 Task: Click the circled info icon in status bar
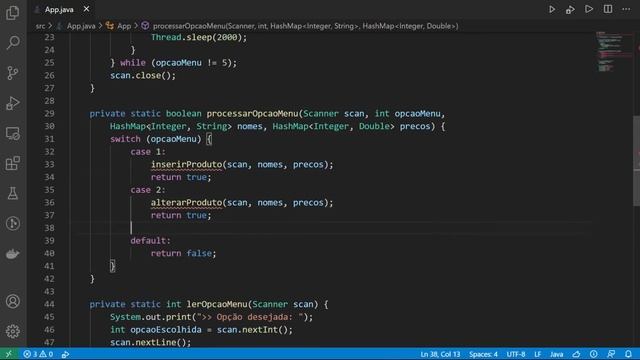(x=593, y=354)
